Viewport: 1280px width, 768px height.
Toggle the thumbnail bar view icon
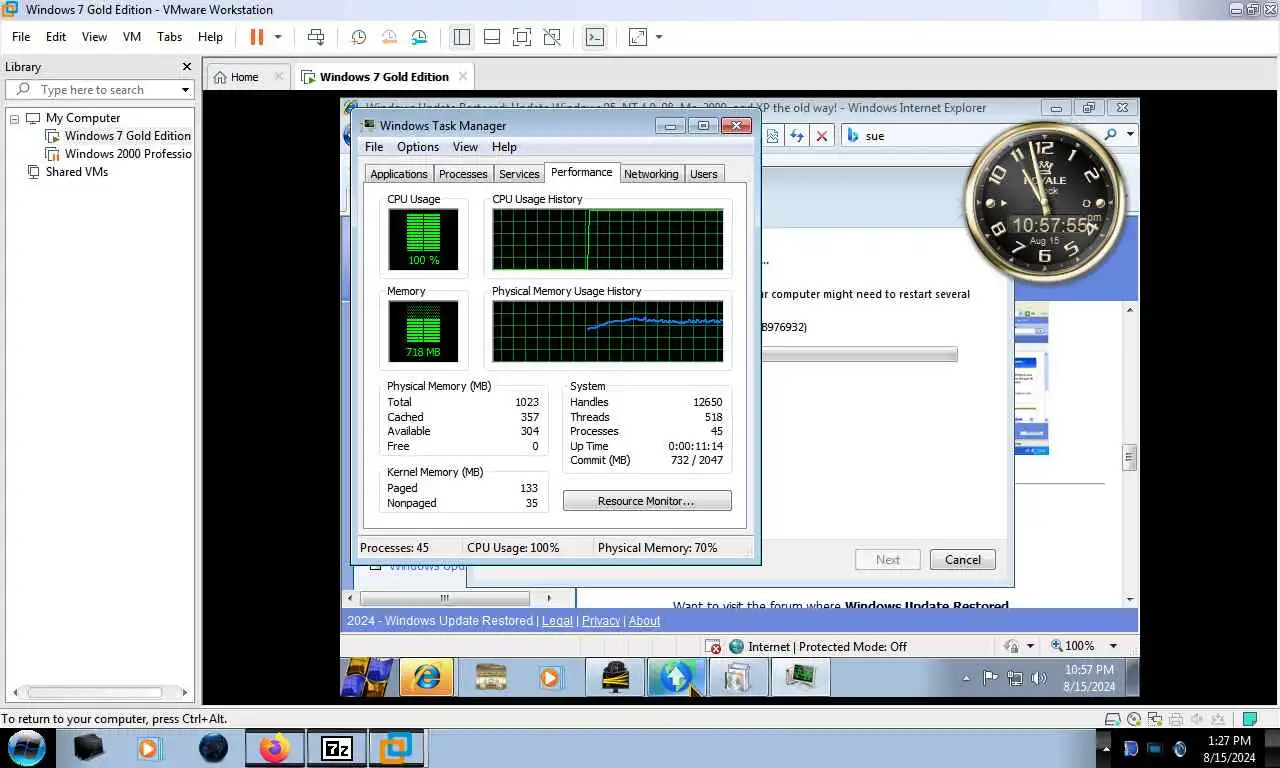(x=491, y=37)
